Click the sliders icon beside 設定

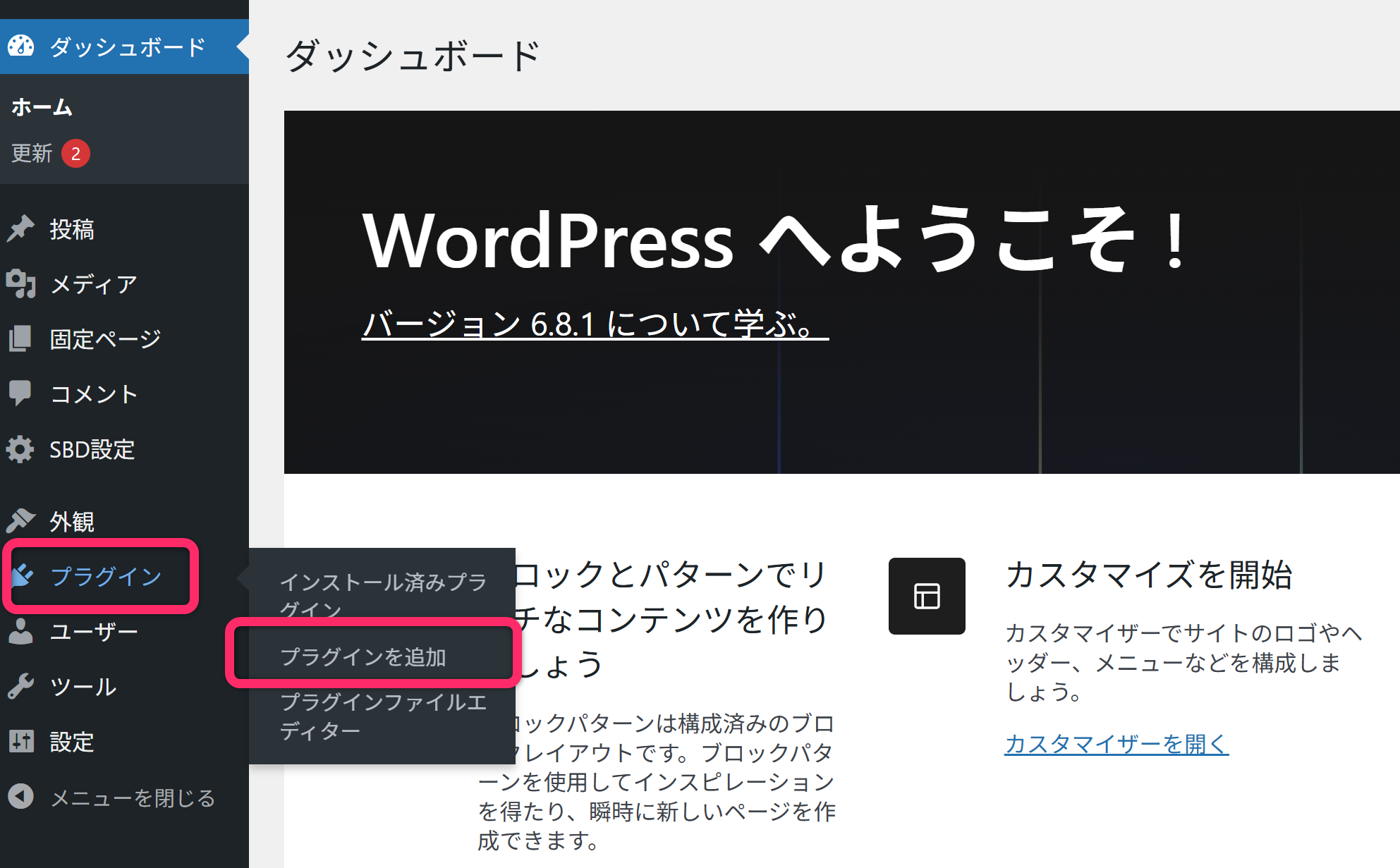[x=21, y=741]
